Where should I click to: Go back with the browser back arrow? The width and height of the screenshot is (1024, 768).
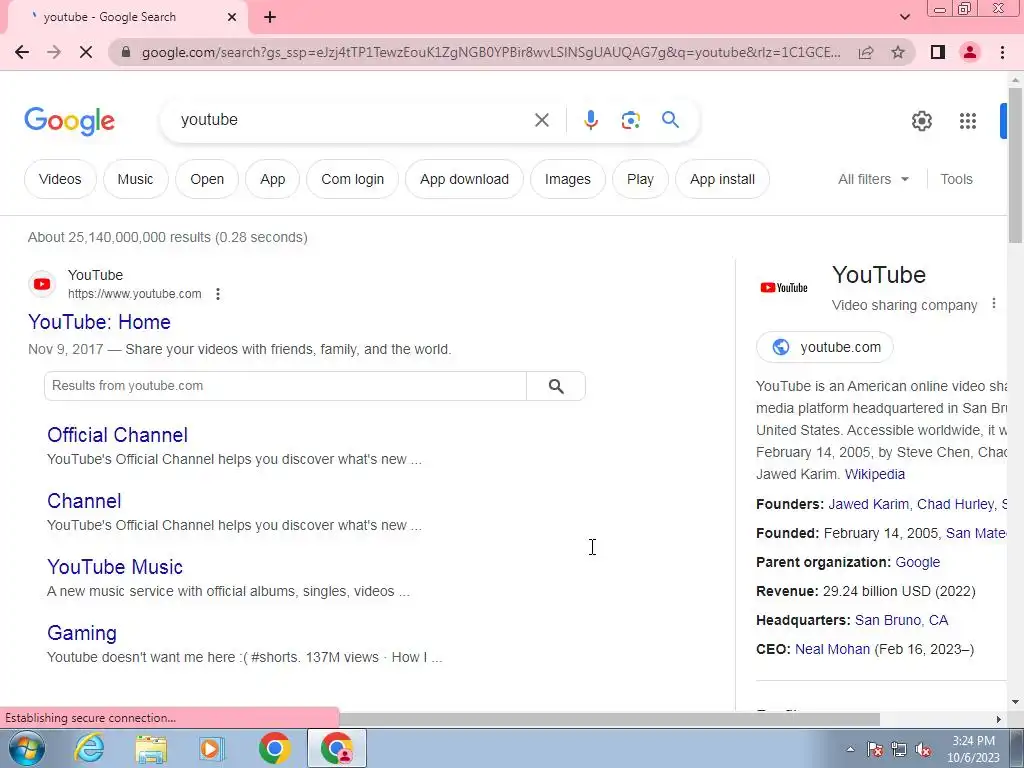(x=22, y=52)
